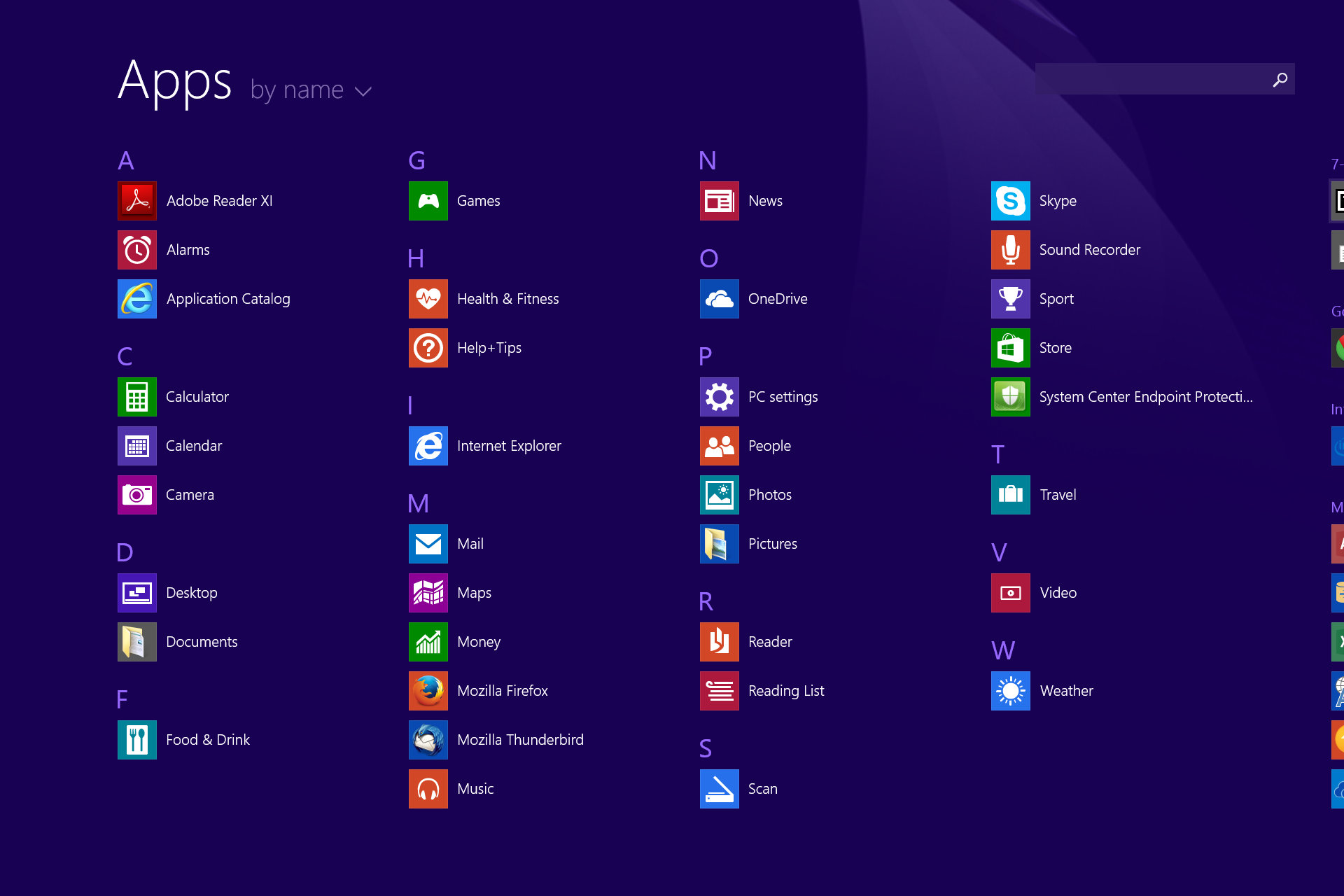This screenshot has width=1344, height=896.
Task: Launch Internet Explorer icon
Action: tap(428, 446)
